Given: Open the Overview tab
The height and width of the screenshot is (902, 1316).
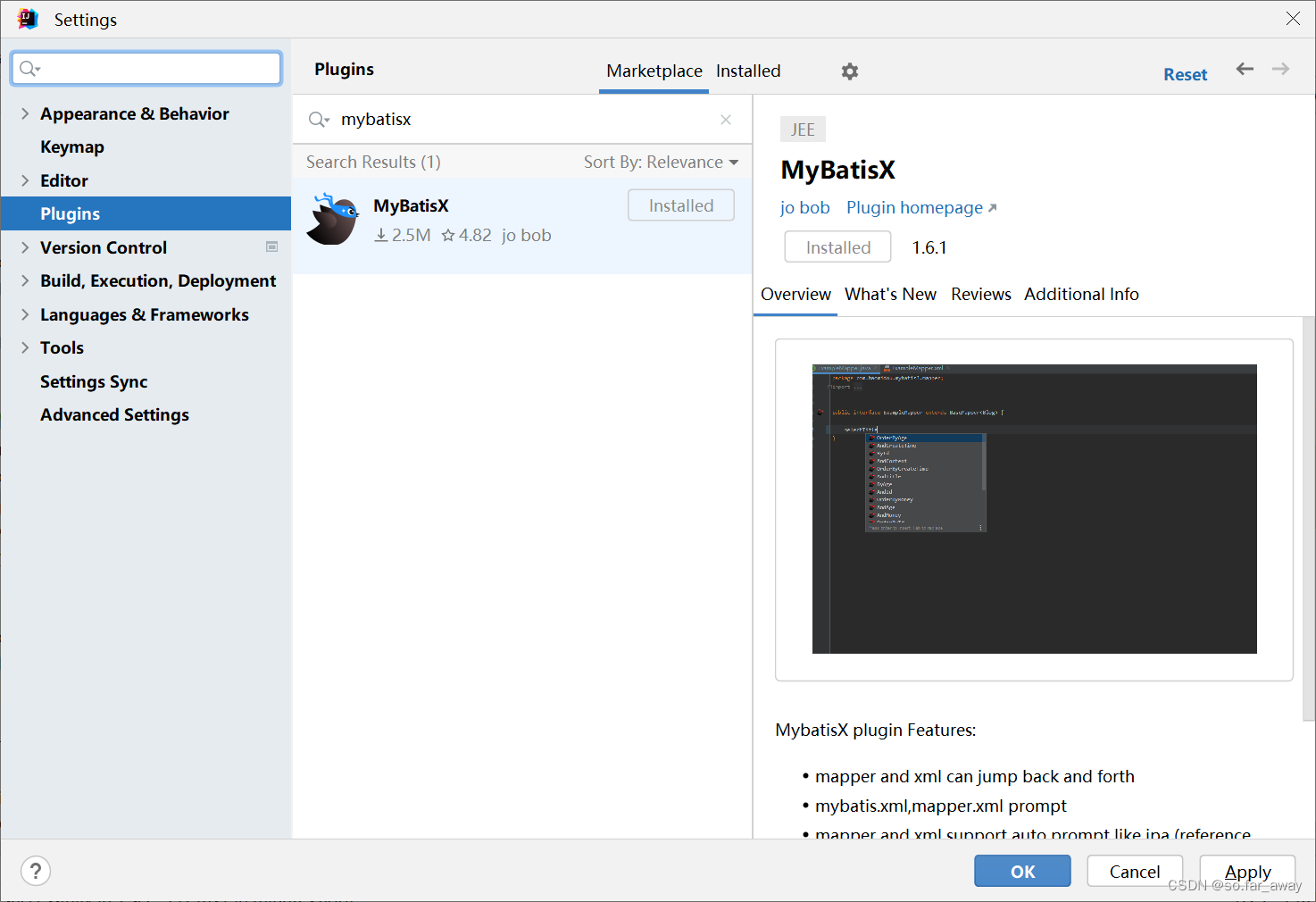Looking at the screenshot, I should click(795, 294).
